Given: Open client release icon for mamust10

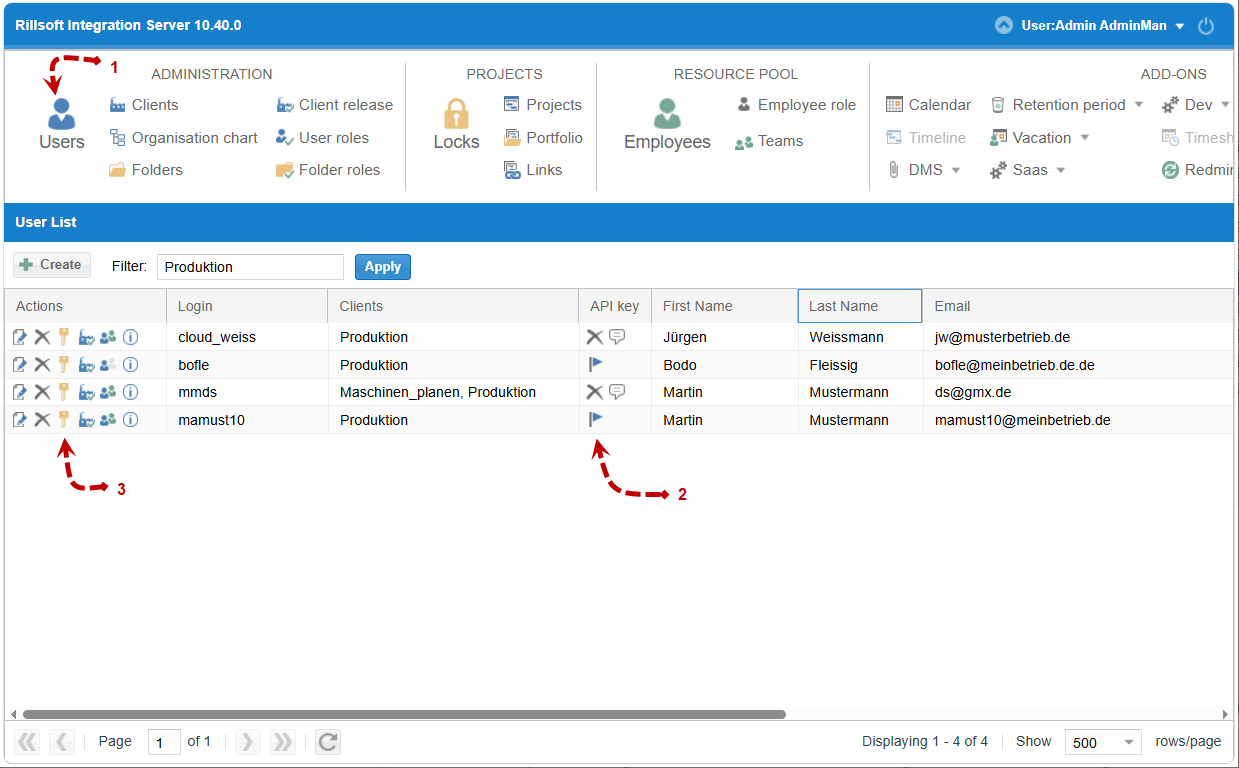Looking at the screenshot, I should coord(87,420).
